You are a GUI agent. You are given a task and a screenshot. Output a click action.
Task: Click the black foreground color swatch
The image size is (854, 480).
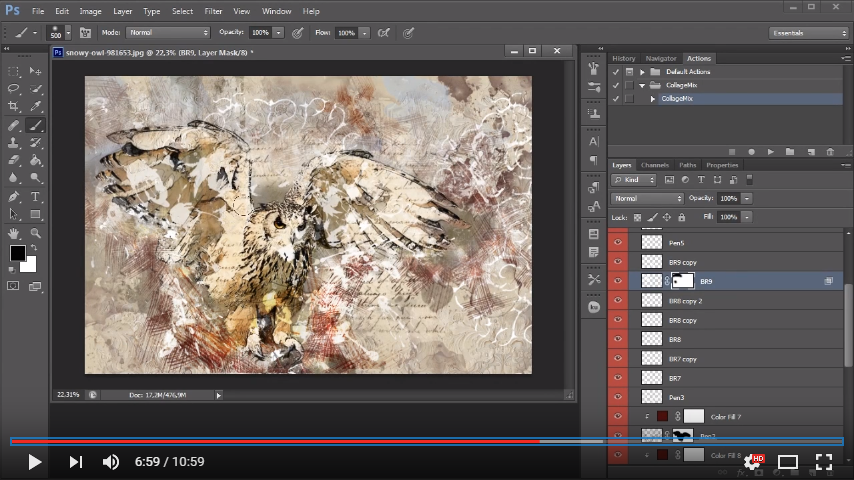pos(18,253)
